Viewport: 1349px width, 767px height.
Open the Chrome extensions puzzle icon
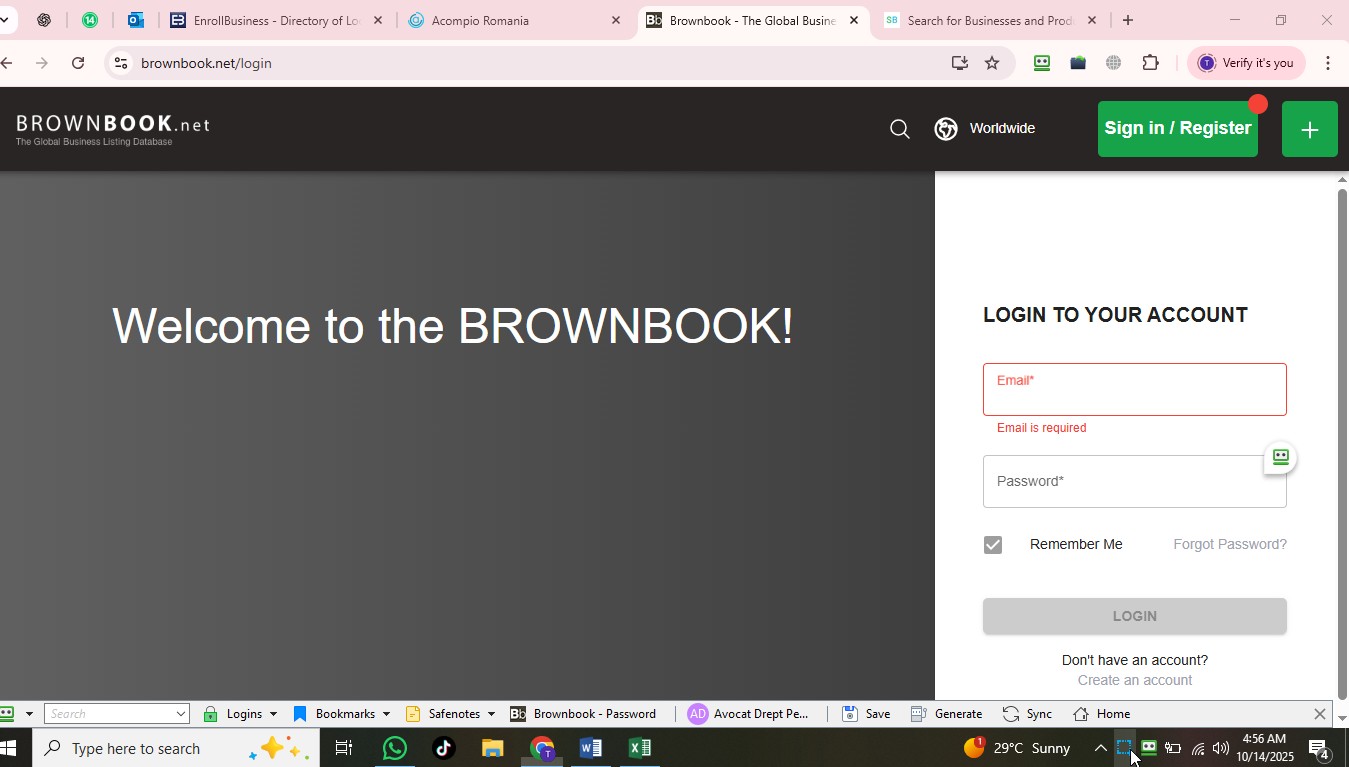[x=1150, y=63]
